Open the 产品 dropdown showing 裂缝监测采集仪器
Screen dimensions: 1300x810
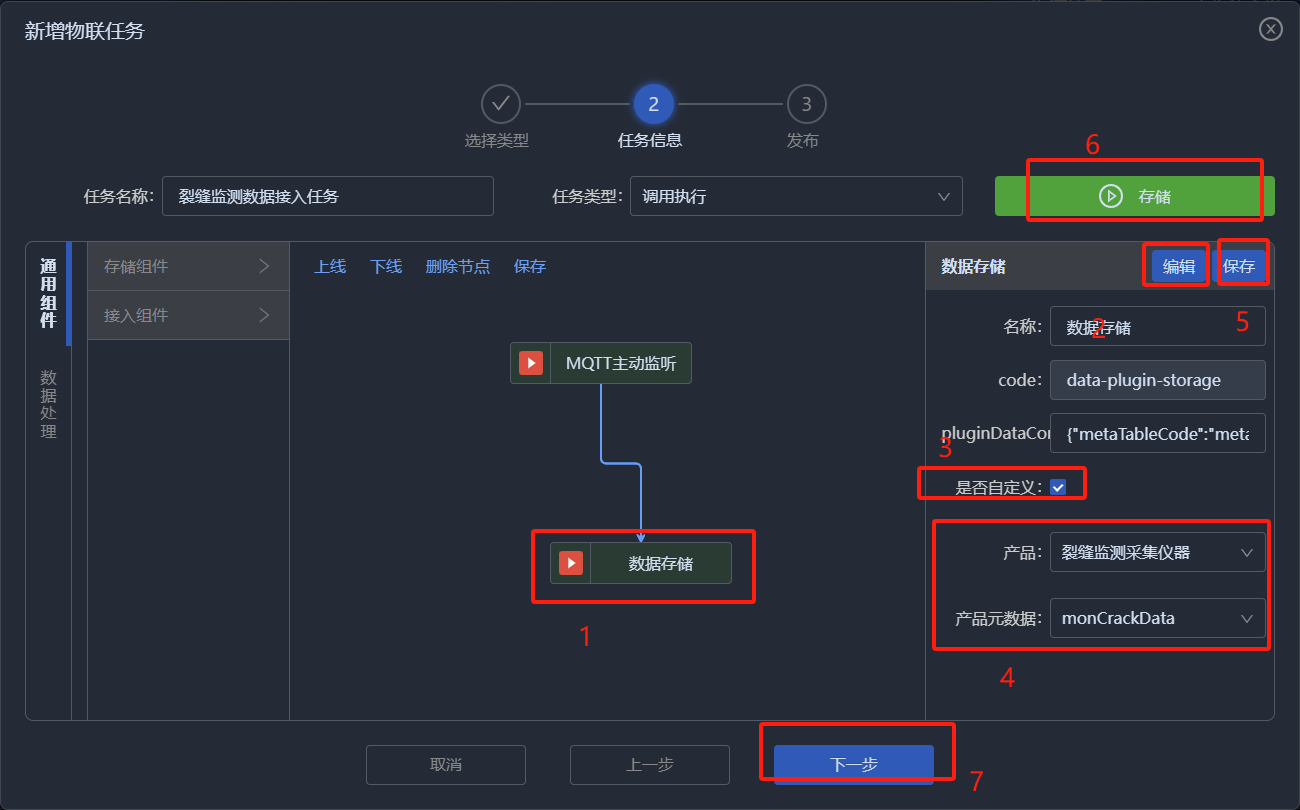click(1157, 552)
